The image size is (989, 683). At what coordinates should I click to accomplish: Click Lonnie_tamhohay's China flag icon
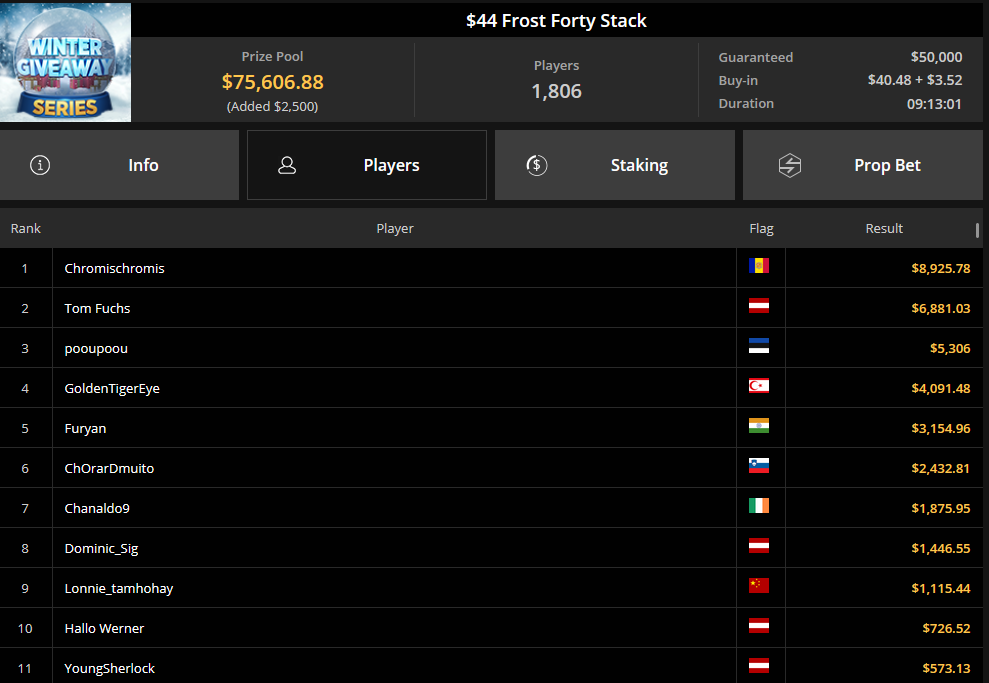point(759,586)
